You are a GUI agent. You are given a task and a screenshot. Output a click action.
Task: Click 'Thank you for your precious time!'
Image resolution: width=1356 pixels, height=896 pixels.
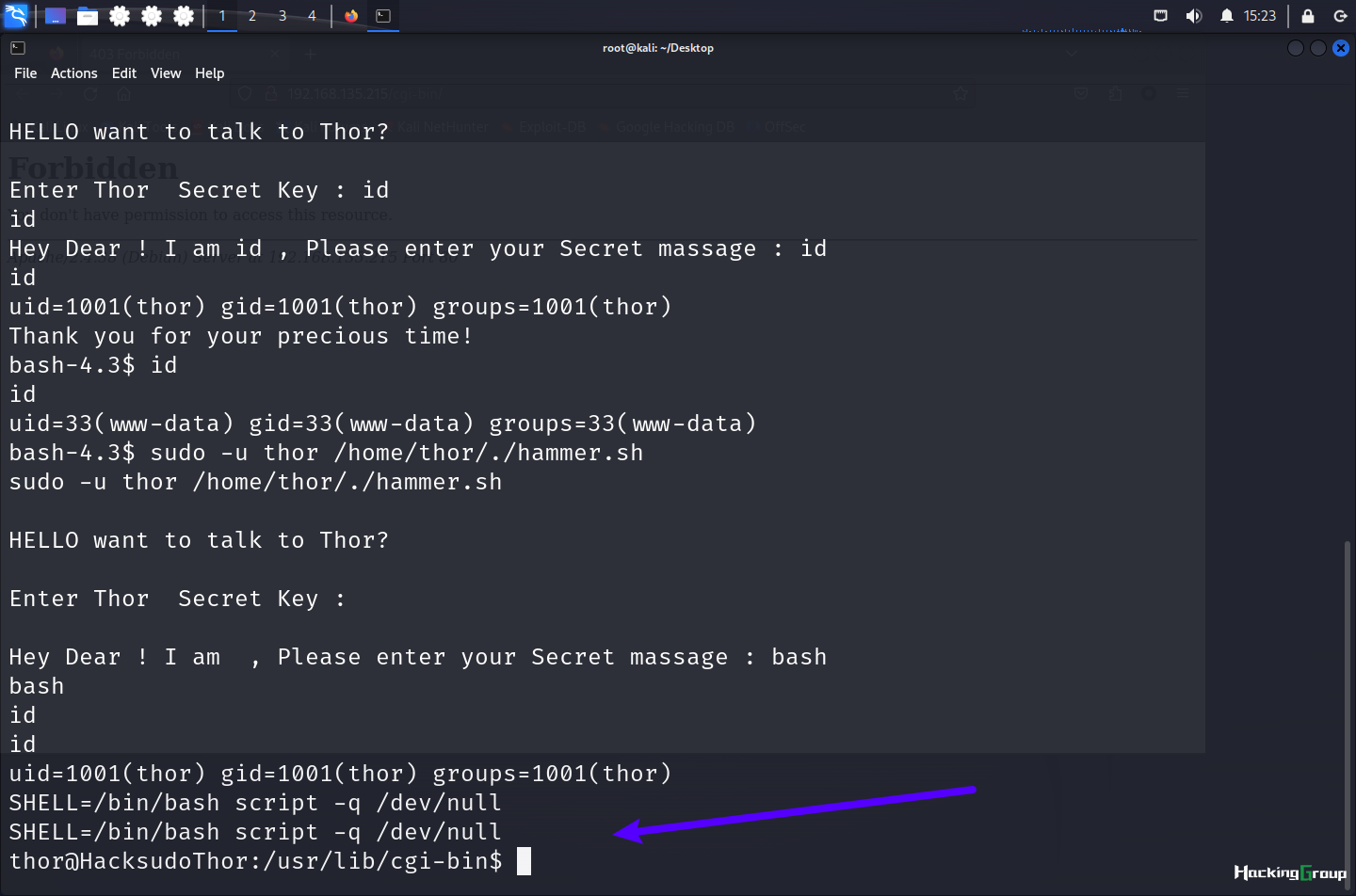(241, 336)
